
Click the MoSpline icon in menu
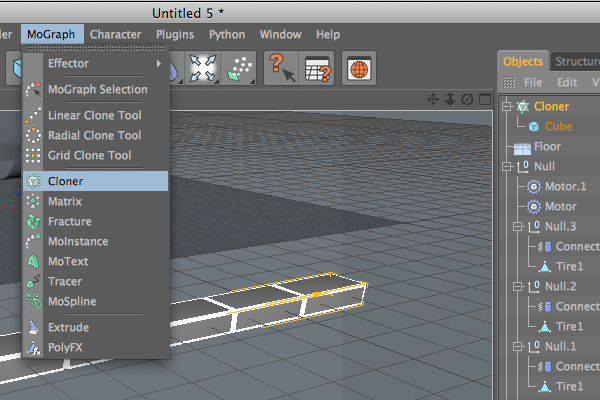click(x=33, y=301)
